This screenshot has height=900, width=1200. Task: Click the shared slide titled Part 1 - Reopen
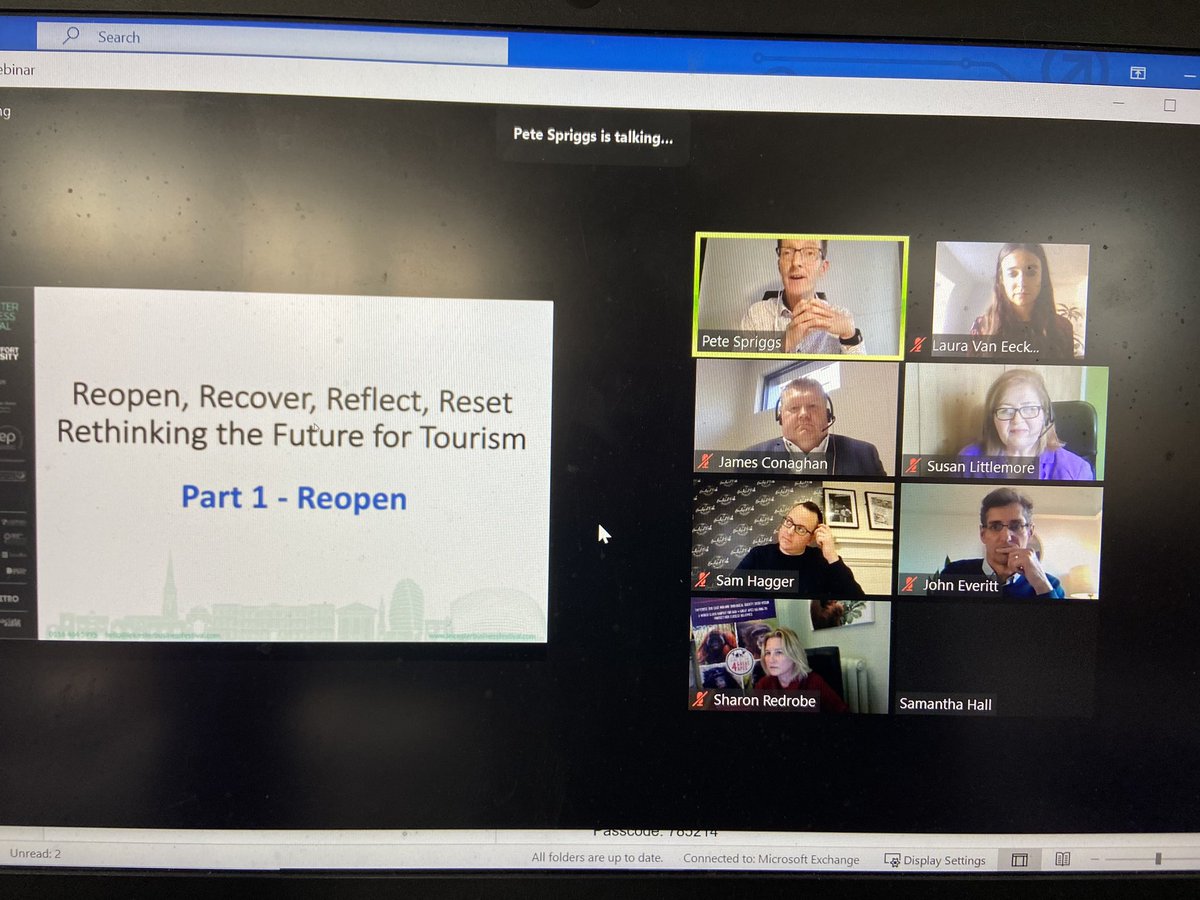[x=292, y=464]
